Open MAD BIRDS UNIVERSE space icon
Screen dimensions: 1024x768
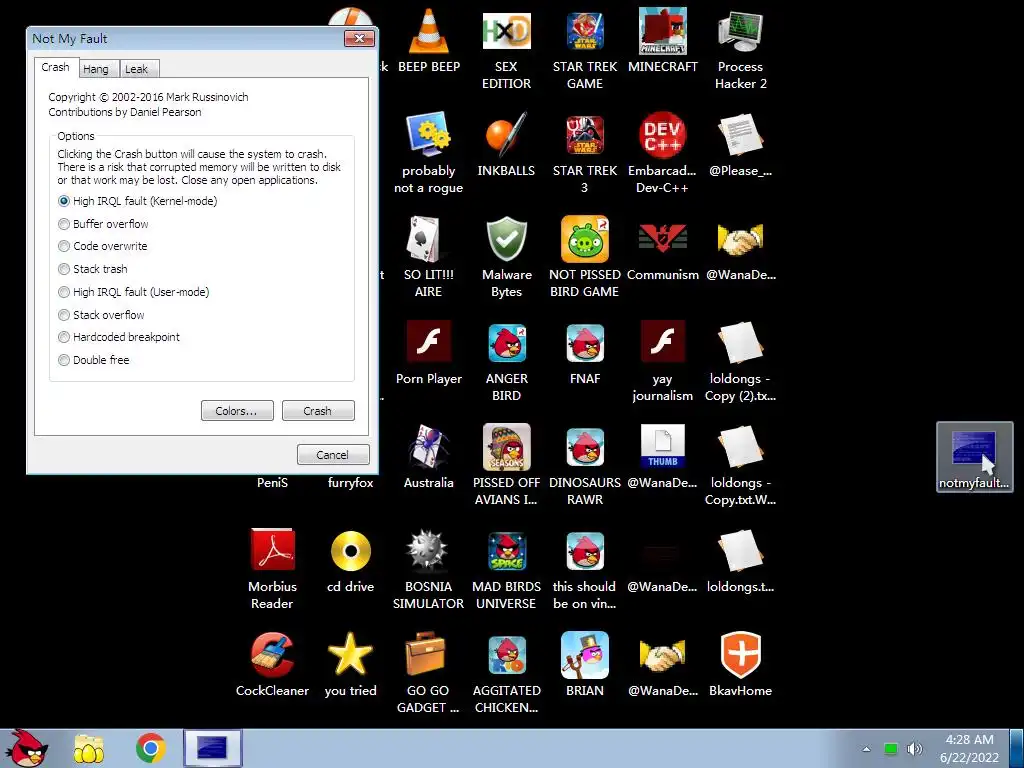pos(506,569)
